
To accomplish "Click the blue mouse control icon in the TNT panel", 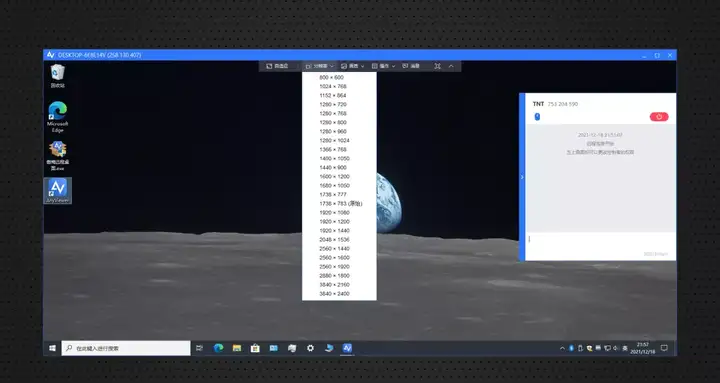I will [537, 117].
